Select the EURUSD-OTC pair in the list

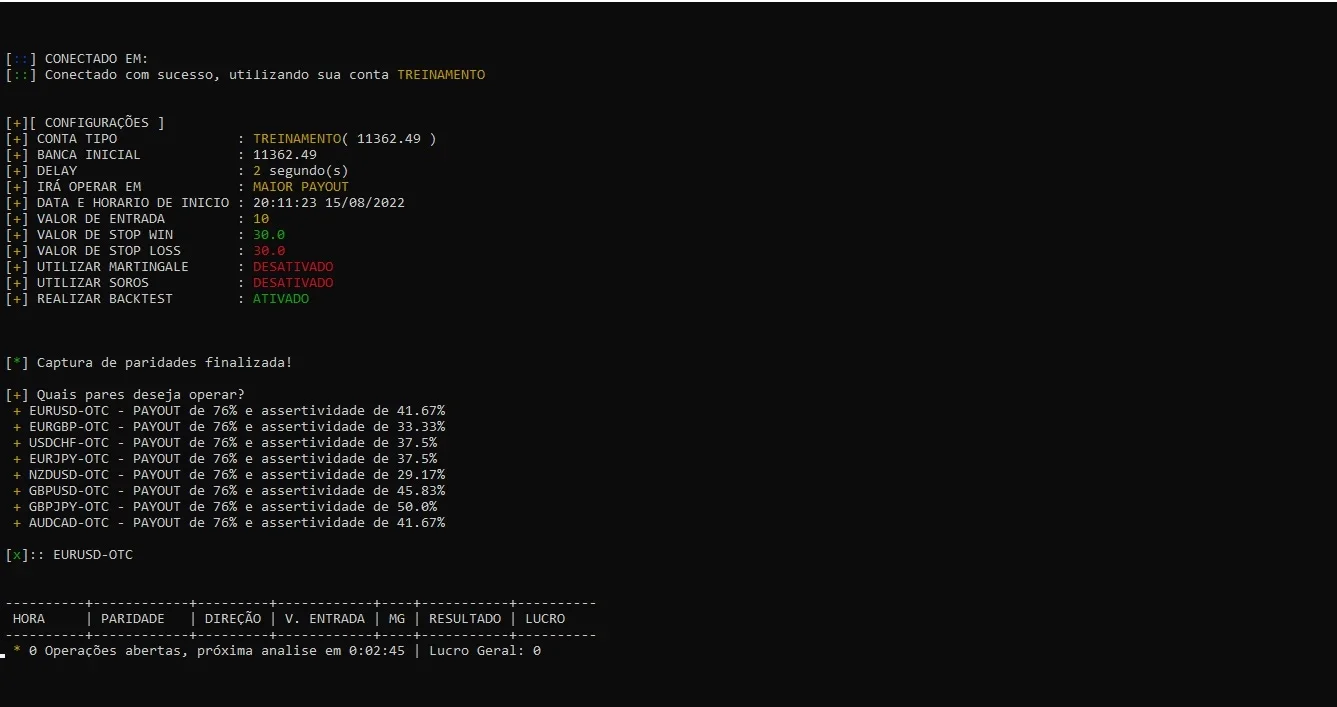click(229, 411)
